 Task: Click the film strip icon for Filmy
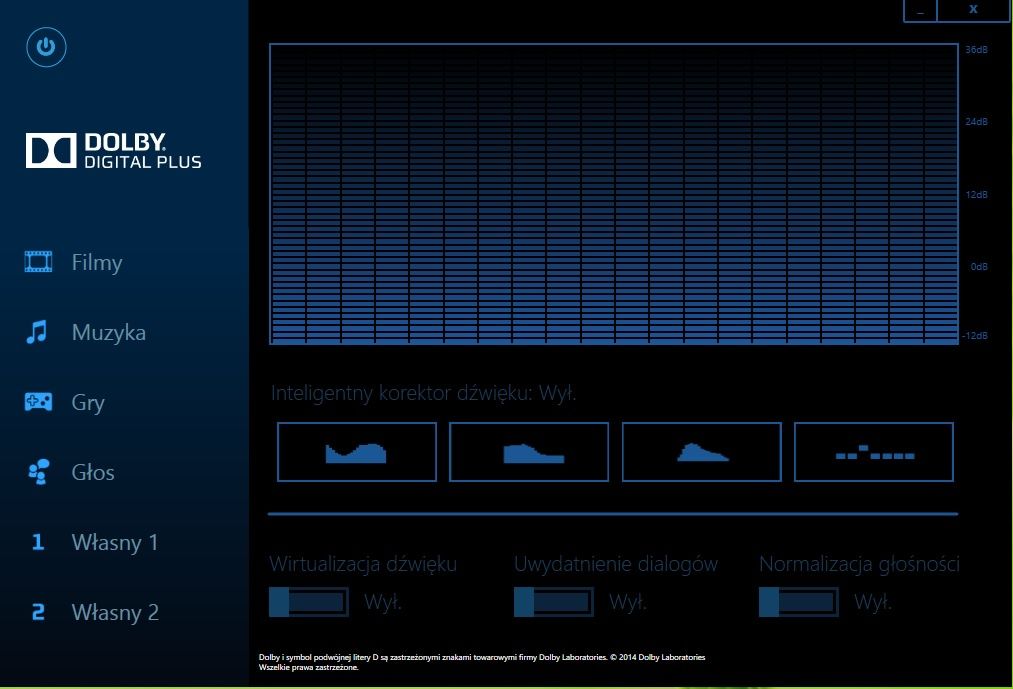pos(38,262)
